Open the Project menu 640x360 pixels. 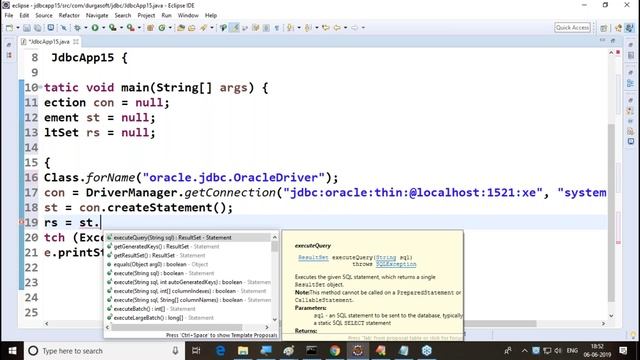point(146,15)
